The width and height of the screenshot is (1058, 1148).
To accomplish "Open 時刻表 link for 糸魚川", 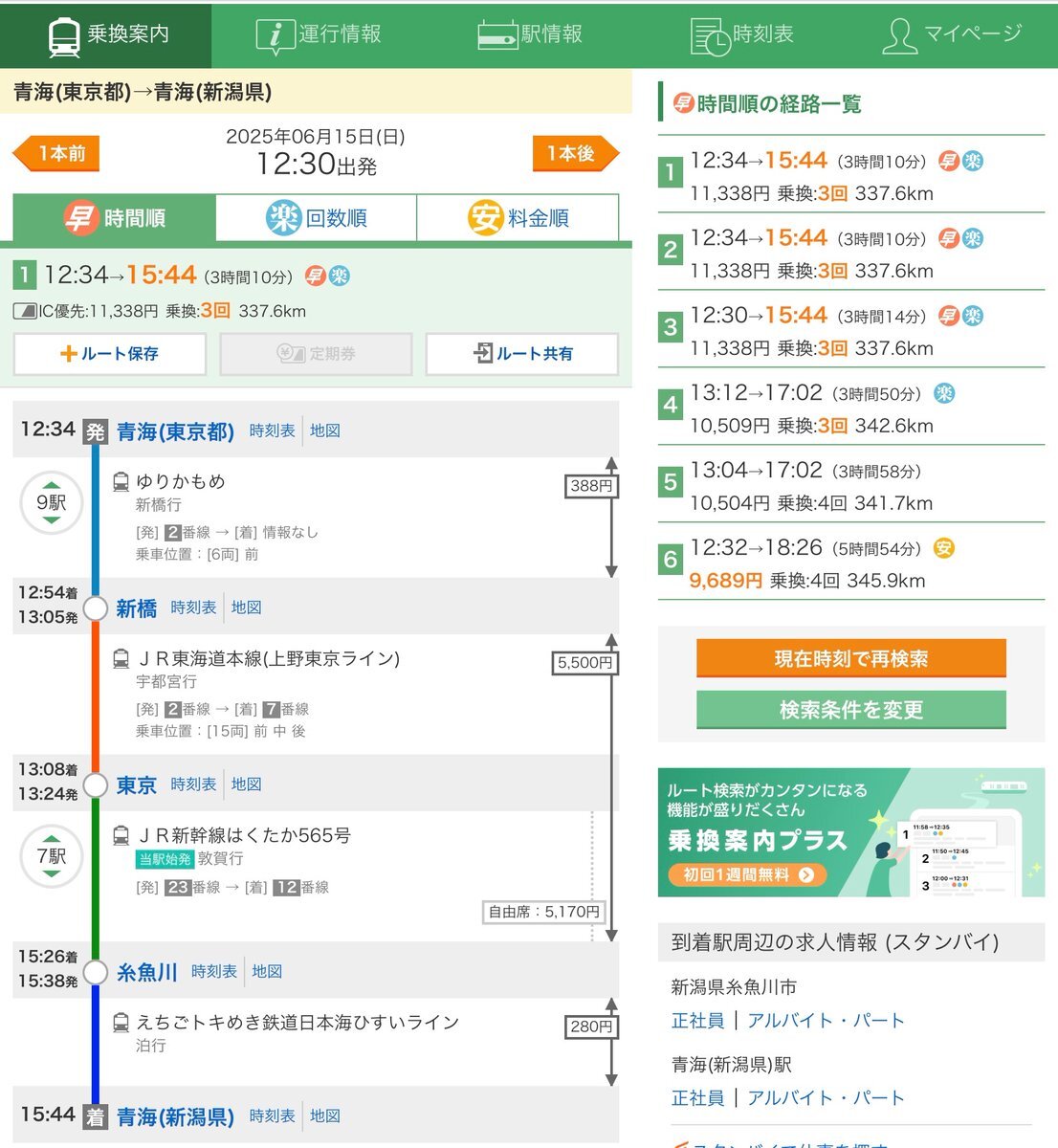I will click(x=214, y=972).
